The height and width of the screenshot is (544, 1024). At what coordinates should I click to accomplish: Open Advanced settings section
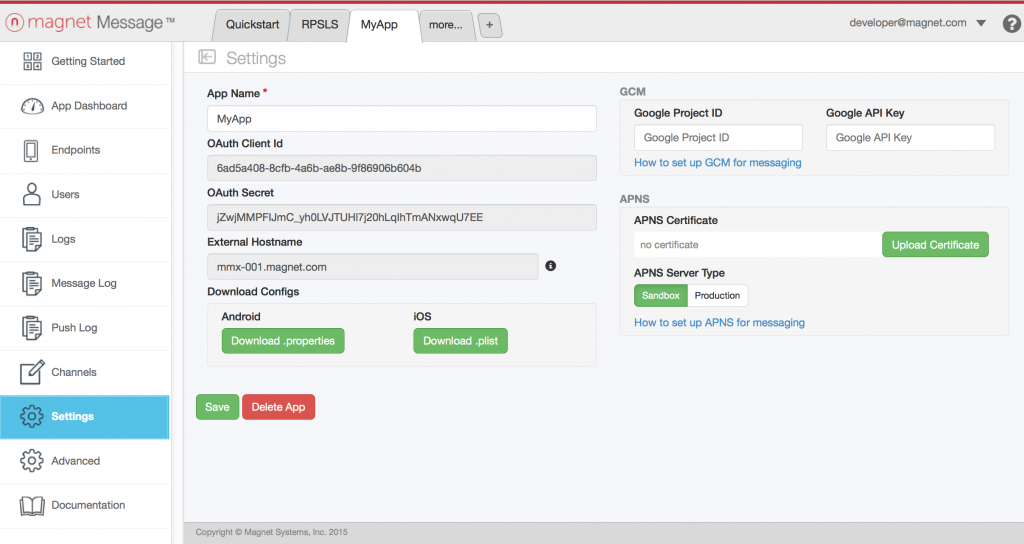[x=85, y=461]
